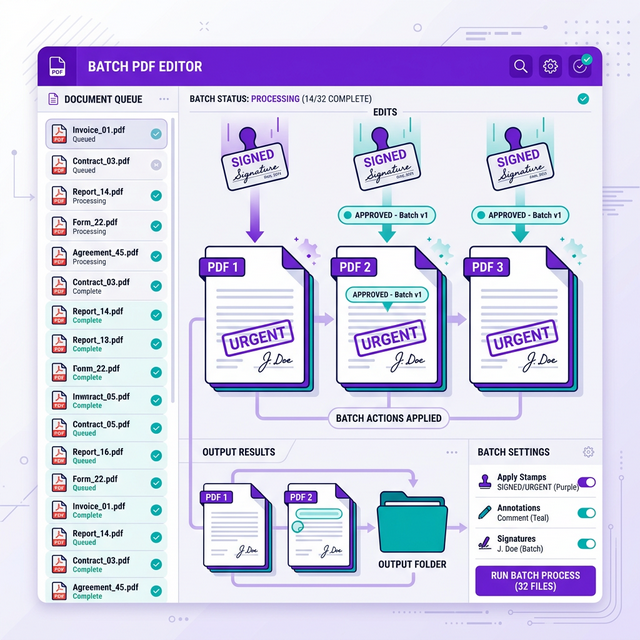
Task: Select the Output Results tab header
Action: coord(239,452)
